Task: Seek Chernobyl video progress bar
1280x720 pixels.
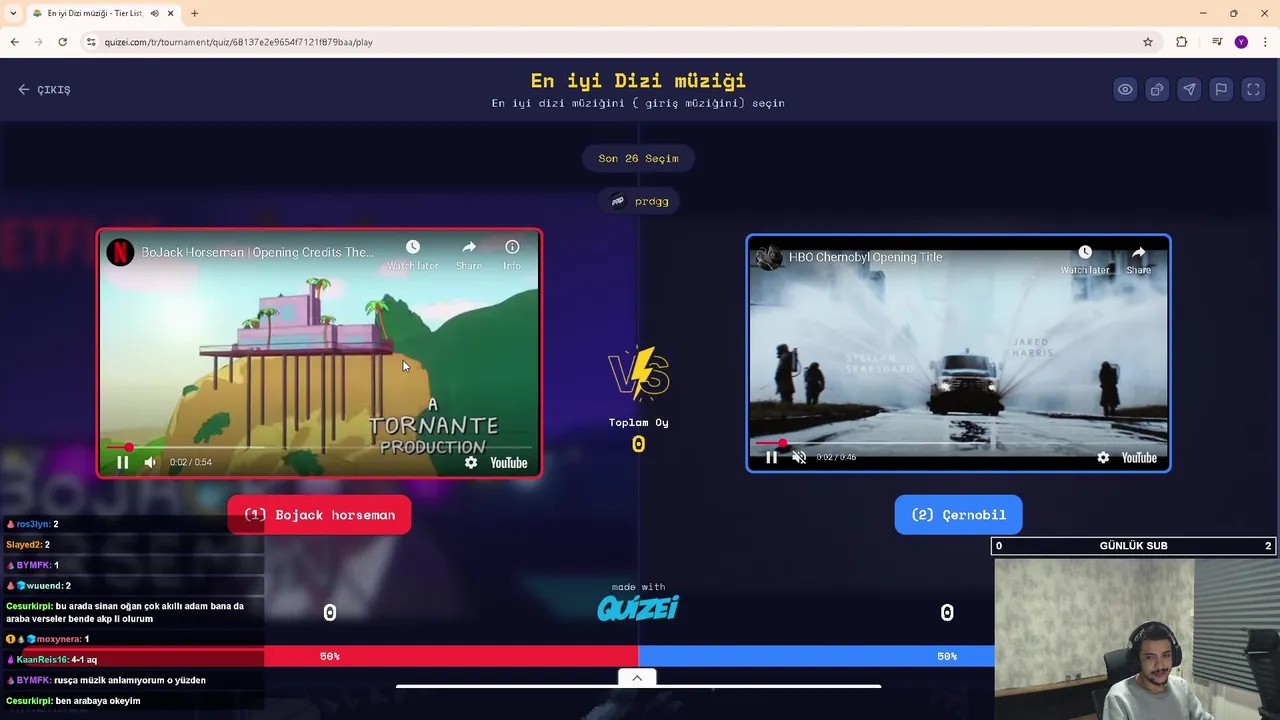Action: click(958, 442)
